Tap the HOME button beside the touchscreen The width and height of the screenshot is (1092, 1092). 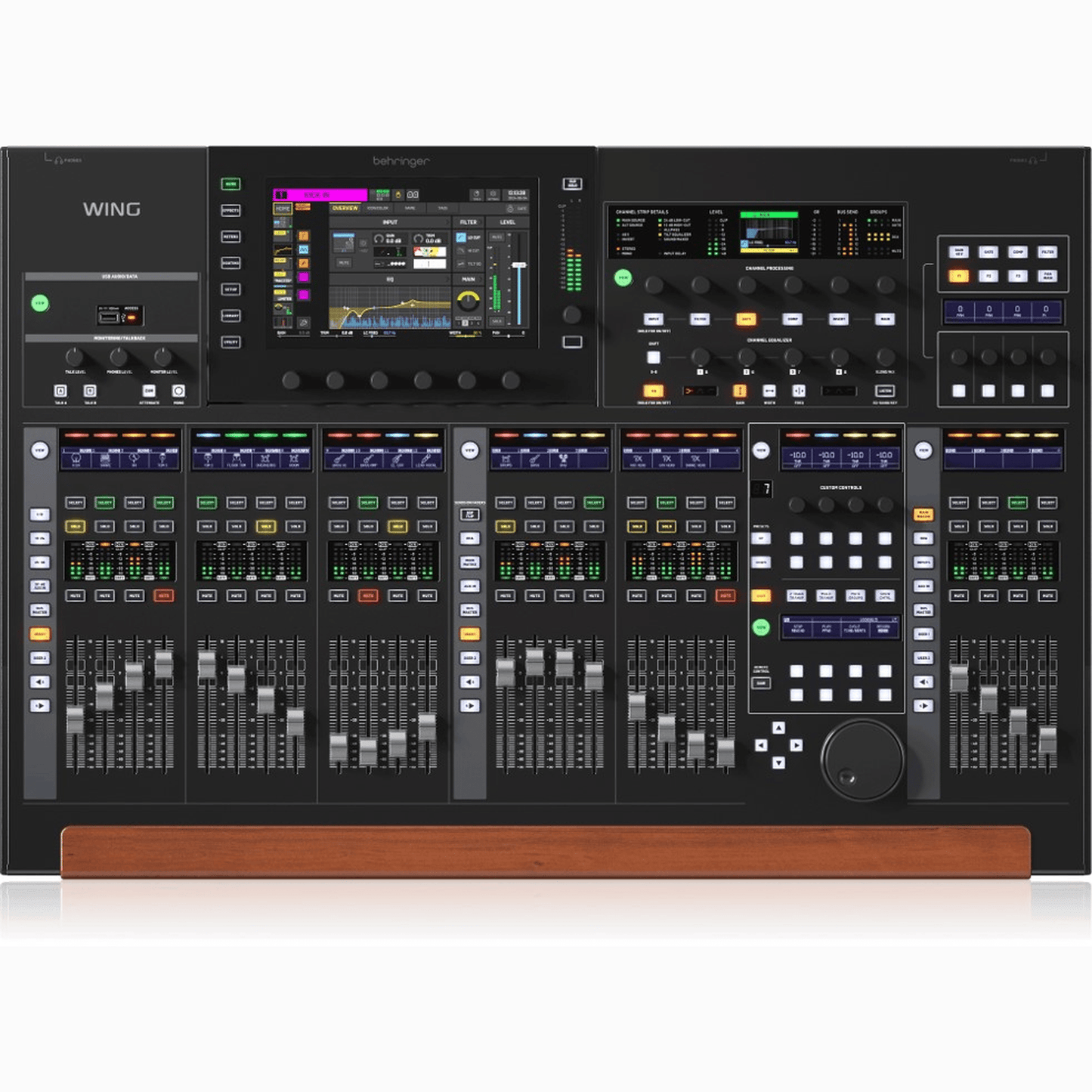click(230, 184)
